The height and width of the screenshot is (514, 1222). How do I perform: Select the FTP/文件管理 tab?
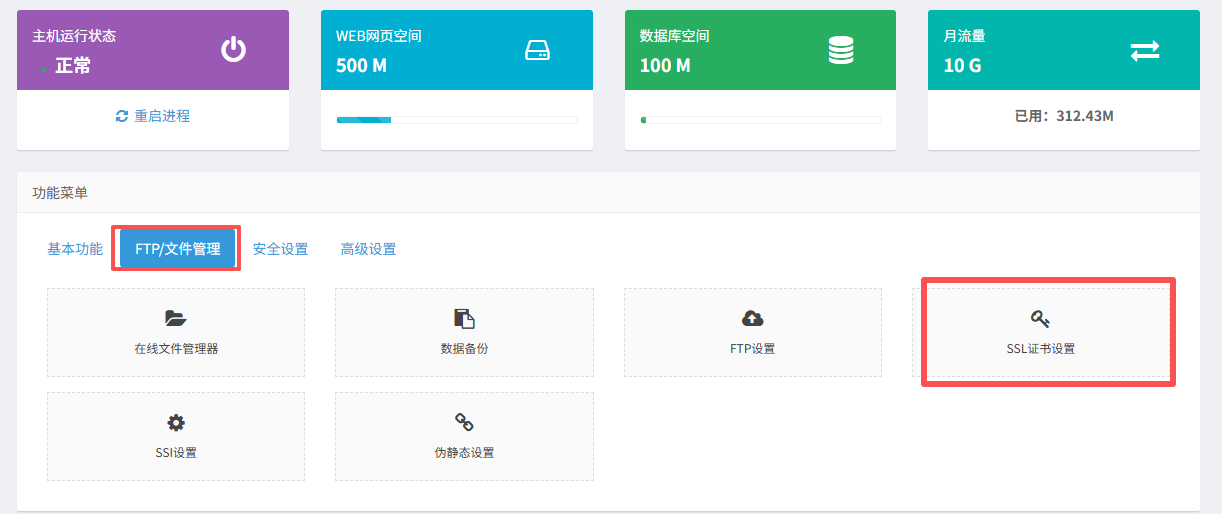(x=177, y=249)
